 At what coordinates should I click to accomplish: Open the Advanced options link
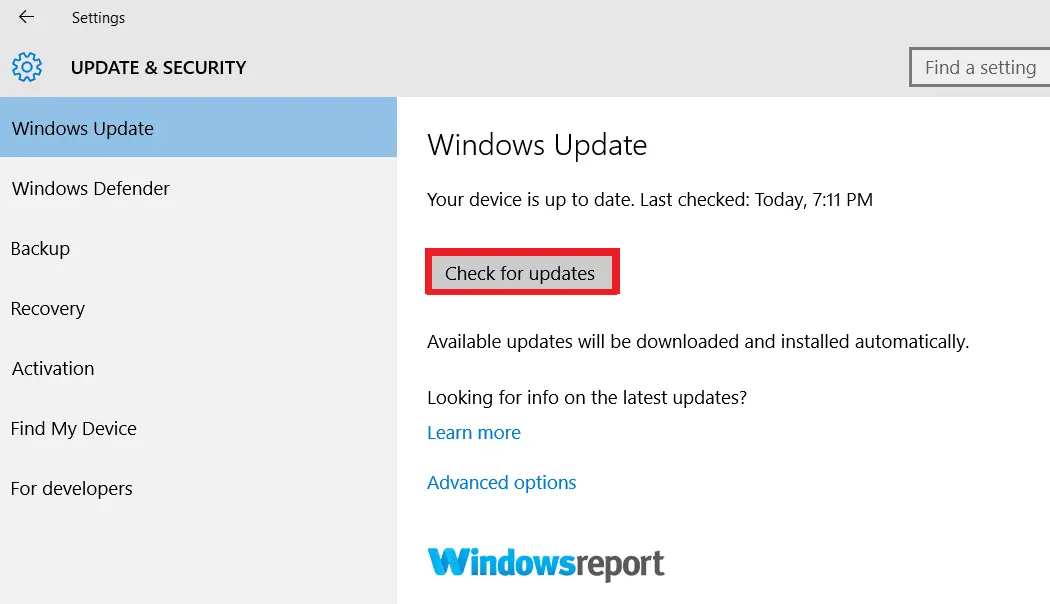click(x=502, y=483)
